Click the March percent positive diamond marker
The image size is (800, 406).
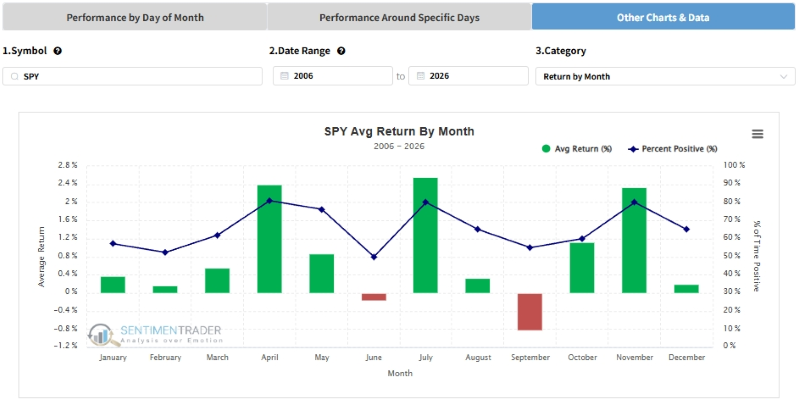coord(217,235)
